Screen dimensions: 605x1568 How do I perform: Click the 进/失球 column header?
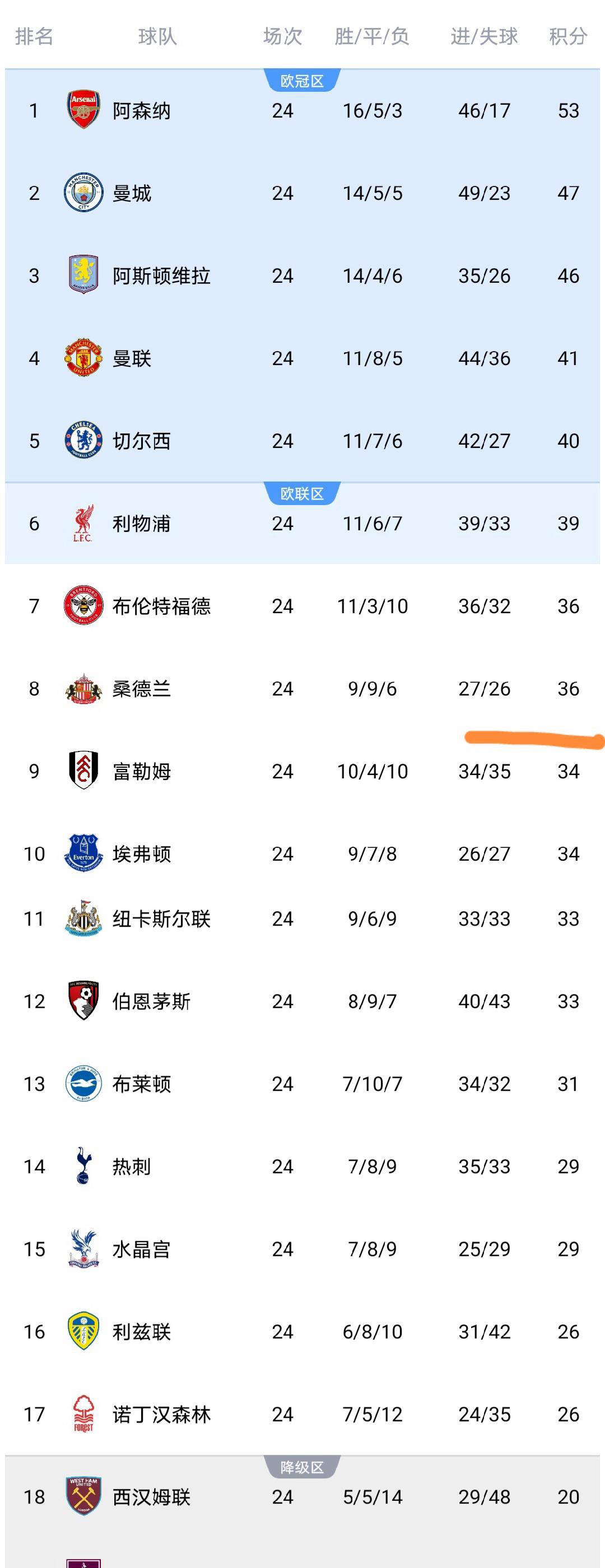[x=484, y=36]
